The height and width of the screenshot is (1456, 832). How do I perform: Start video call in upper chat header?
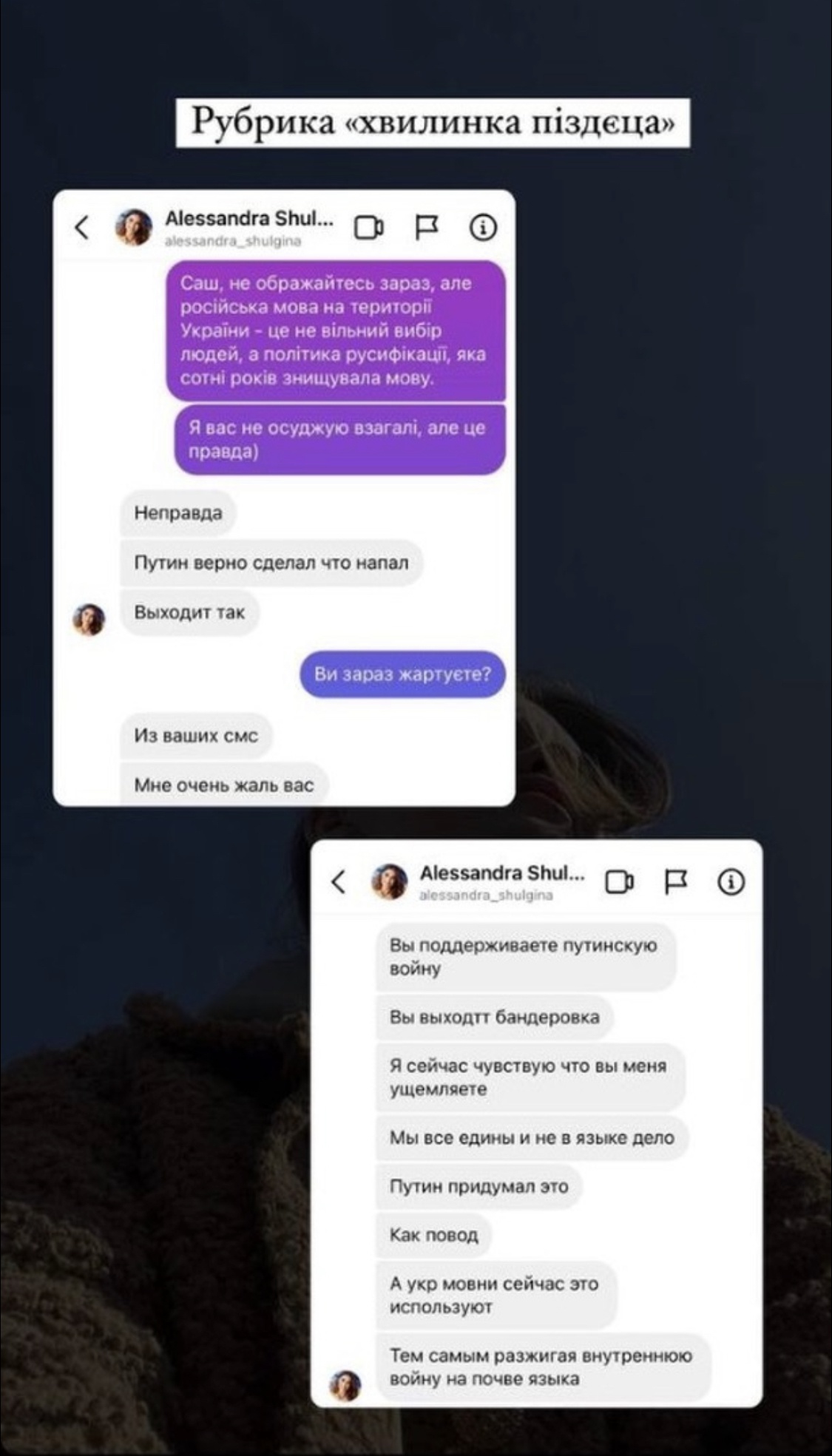pos(368,227)
